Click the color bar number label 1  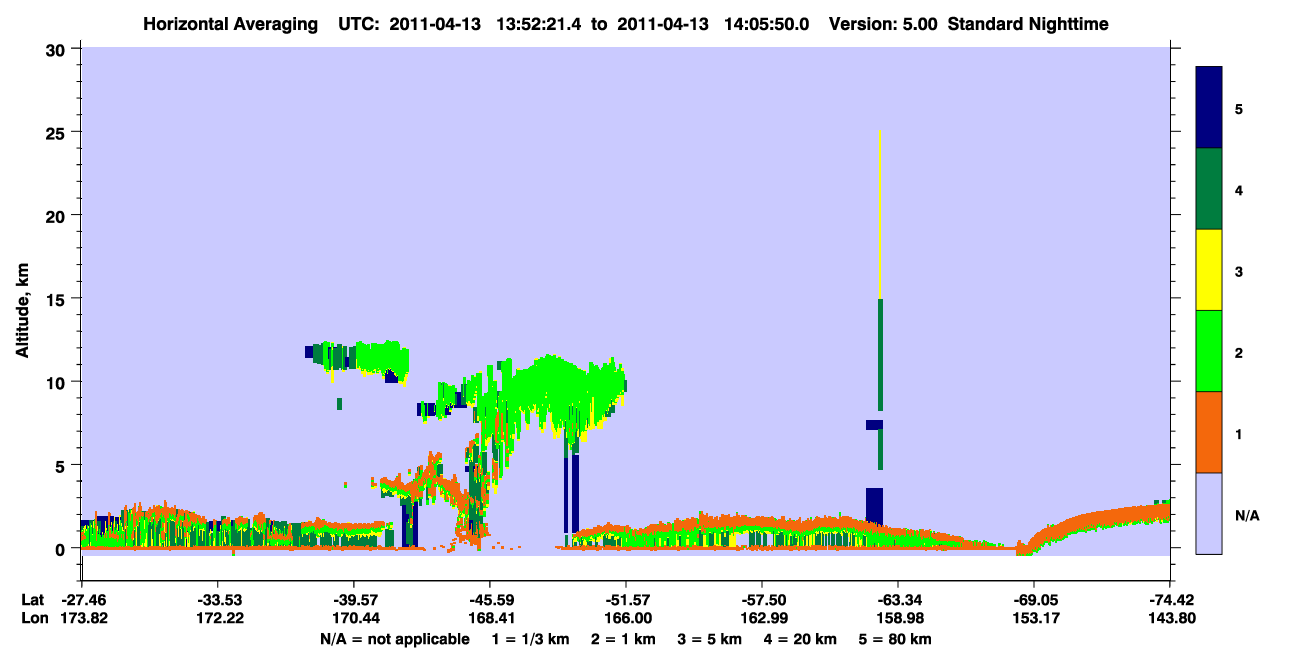(x=1239, y=434)
